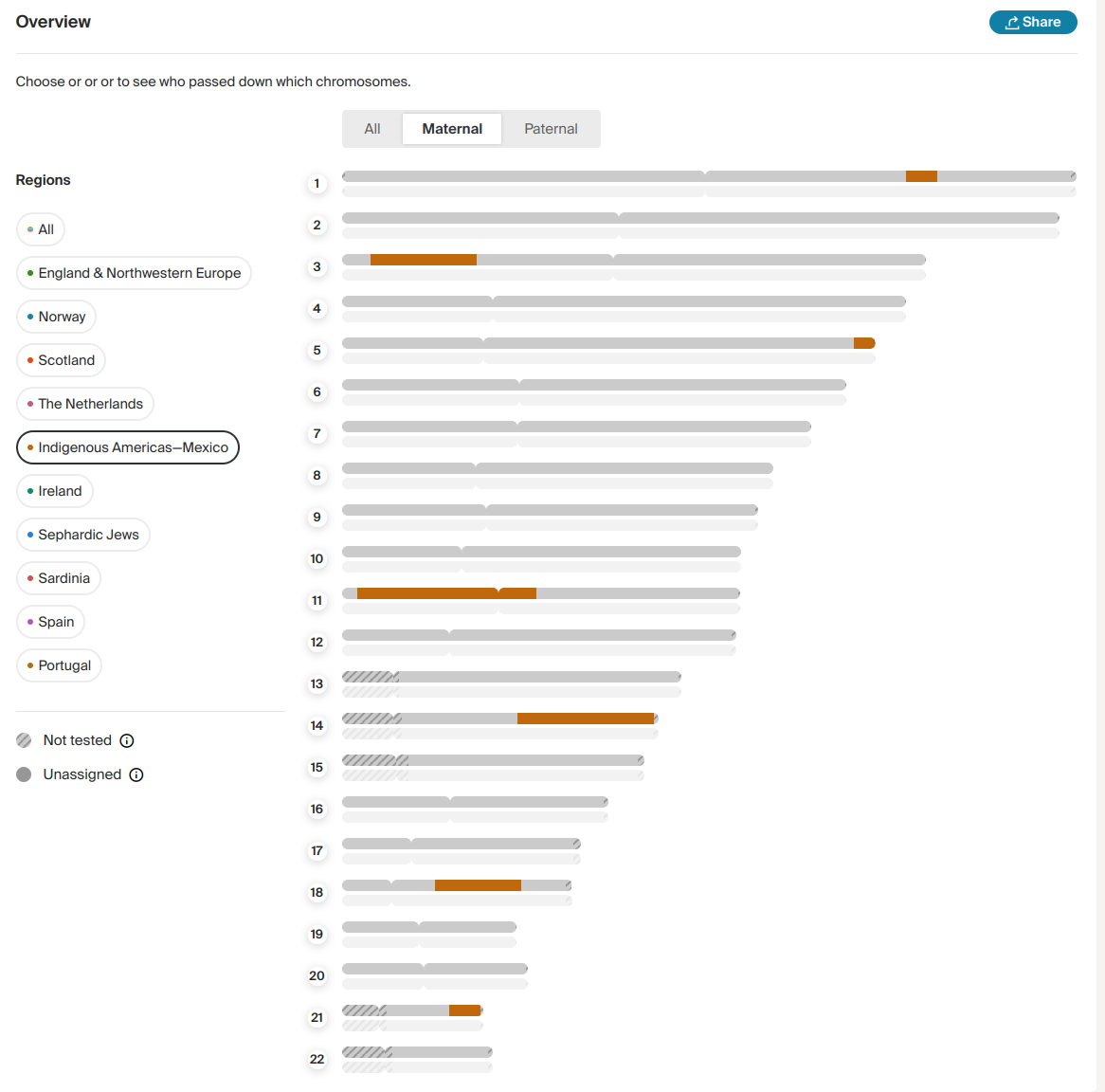Screen dimensions: 1105x1092
Task: Deselect the Indigenous Americas—Mexico region chip
Action: point(127,447)
